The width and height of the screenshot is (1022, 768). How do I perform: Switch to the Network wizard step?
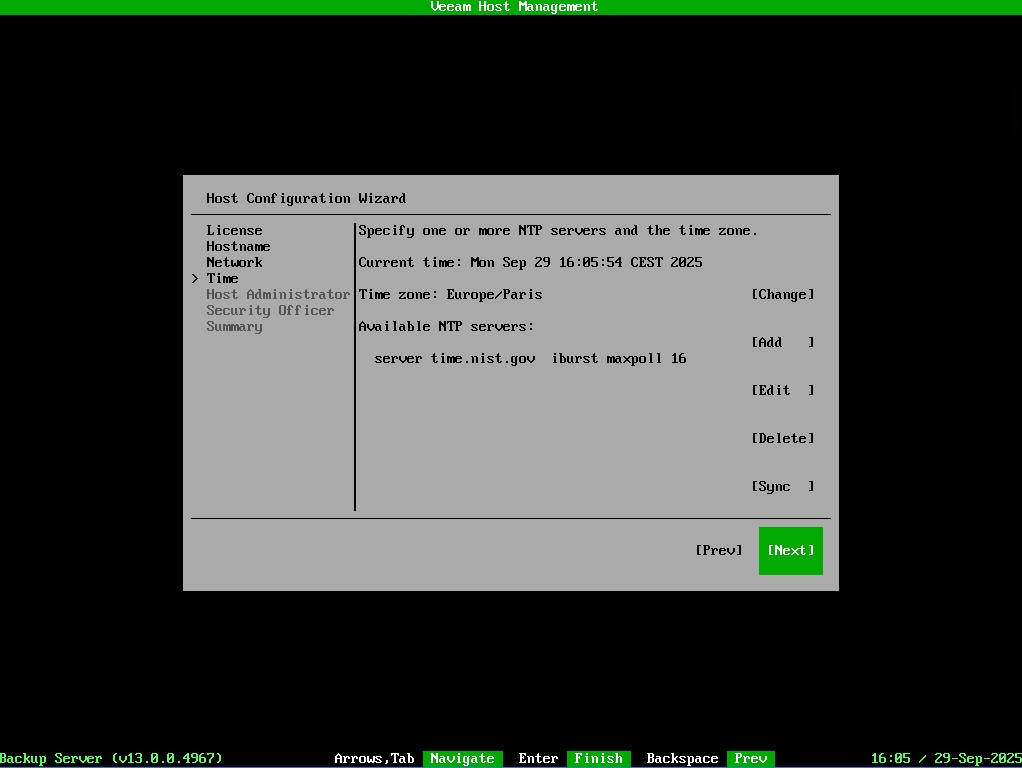click(234, 262)
